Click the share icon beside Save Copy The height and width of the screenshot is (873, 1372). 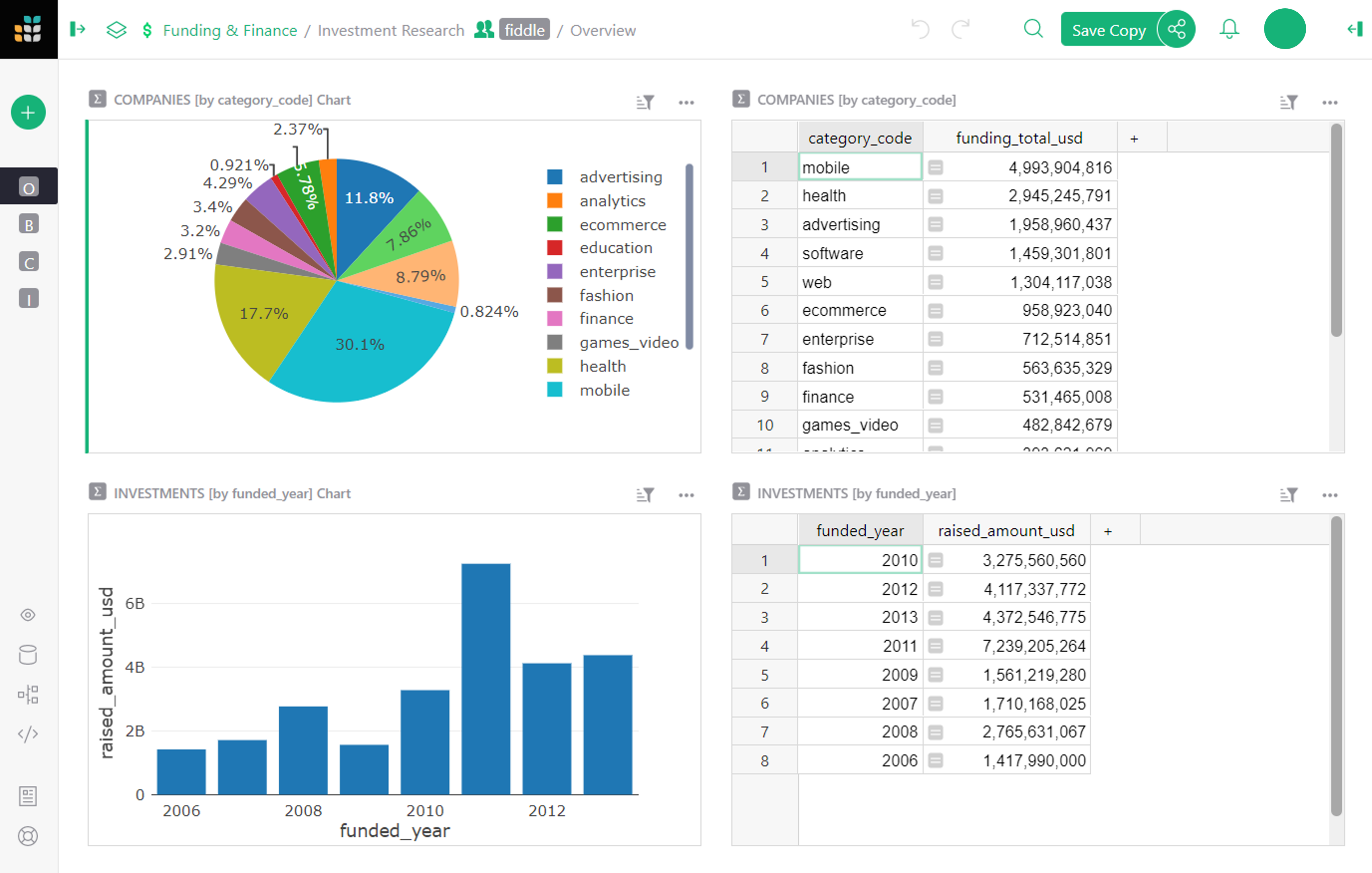(x=1177, y=29)
